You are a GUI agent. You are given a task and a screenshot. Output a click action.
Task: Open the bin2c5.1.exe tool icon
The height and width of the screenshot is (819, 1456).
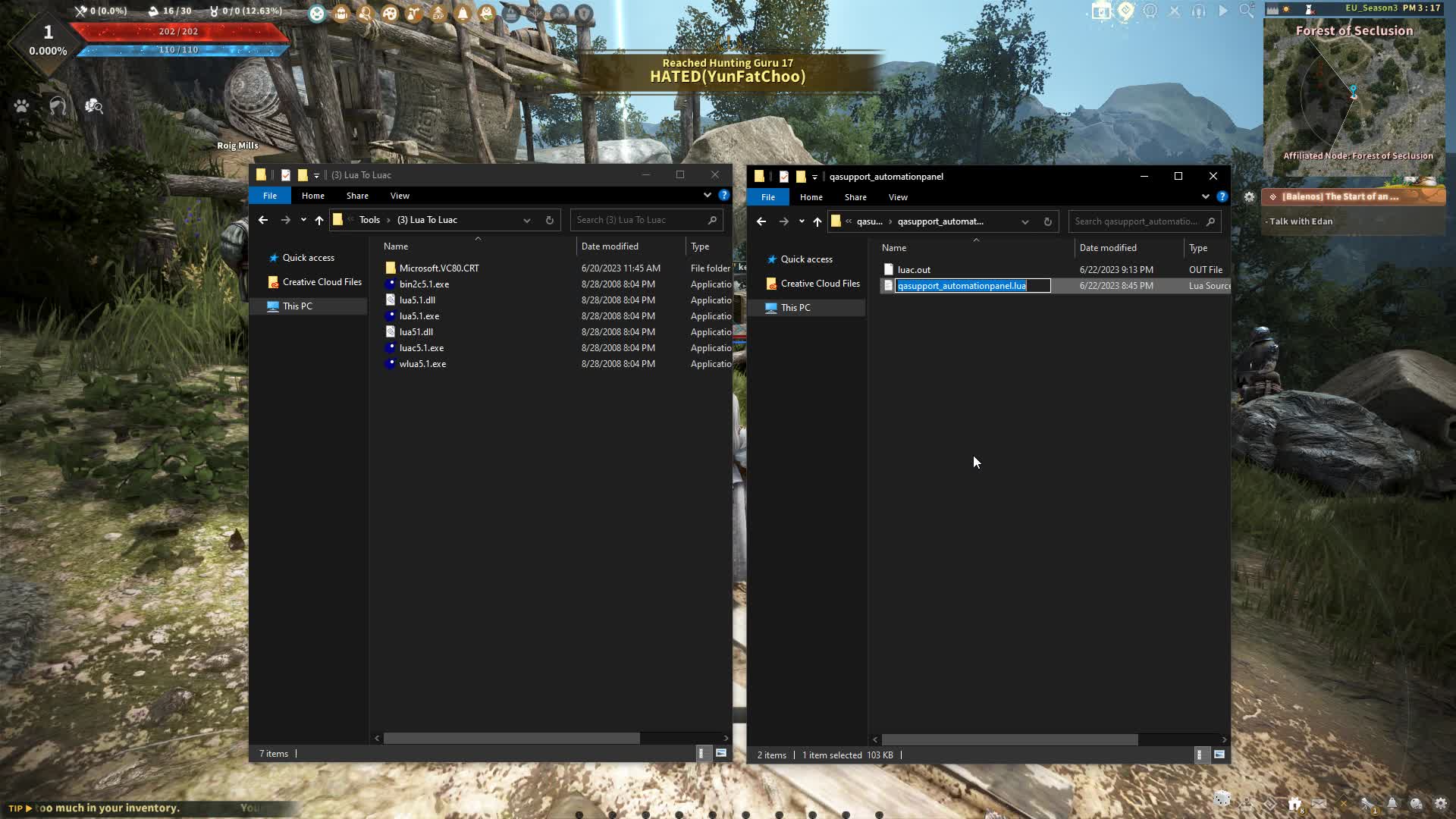[391, 284]
